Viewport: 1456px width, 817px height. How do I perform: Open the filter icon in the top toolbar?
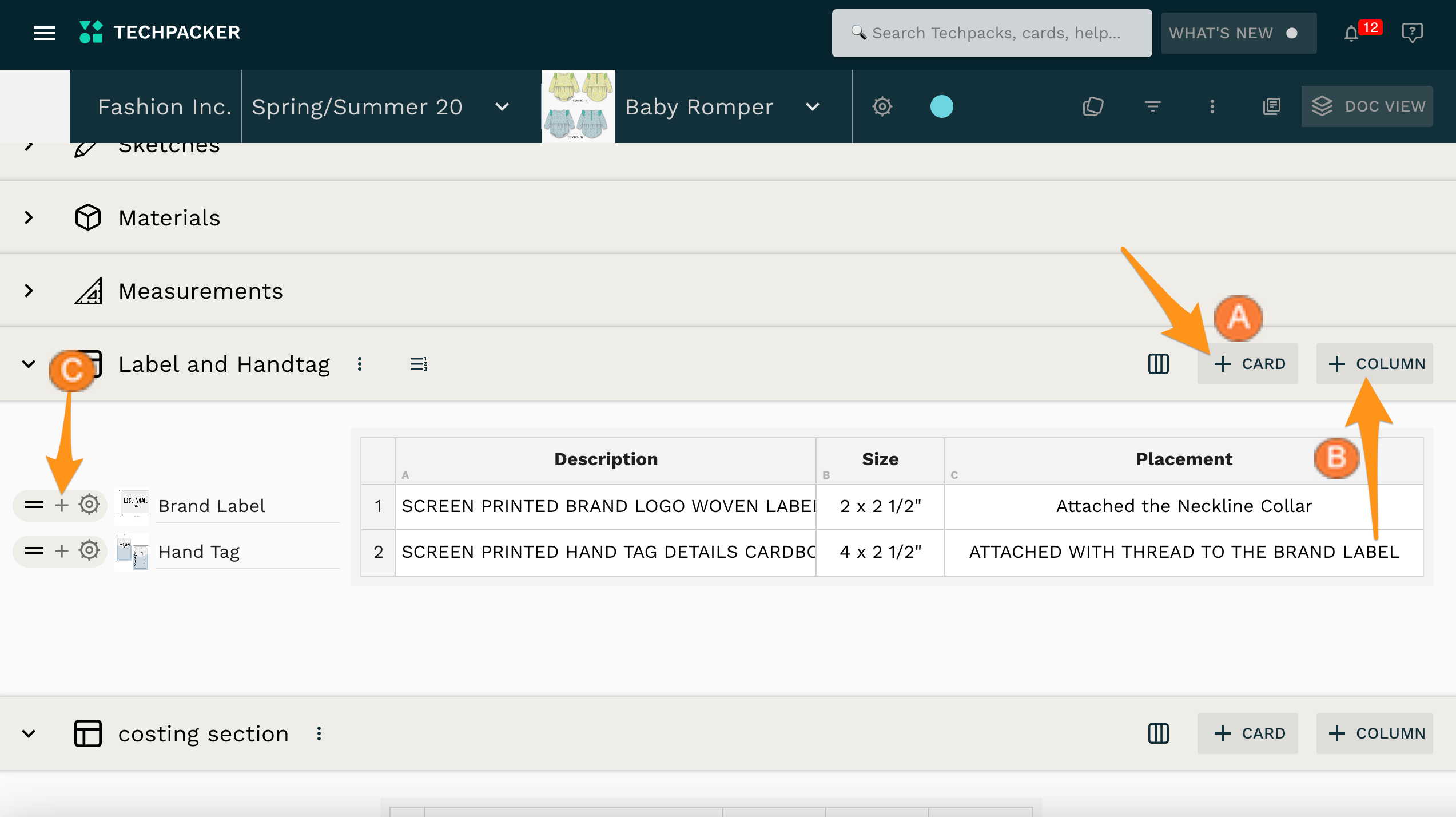pyautogui.click(x=1153, y=106)
